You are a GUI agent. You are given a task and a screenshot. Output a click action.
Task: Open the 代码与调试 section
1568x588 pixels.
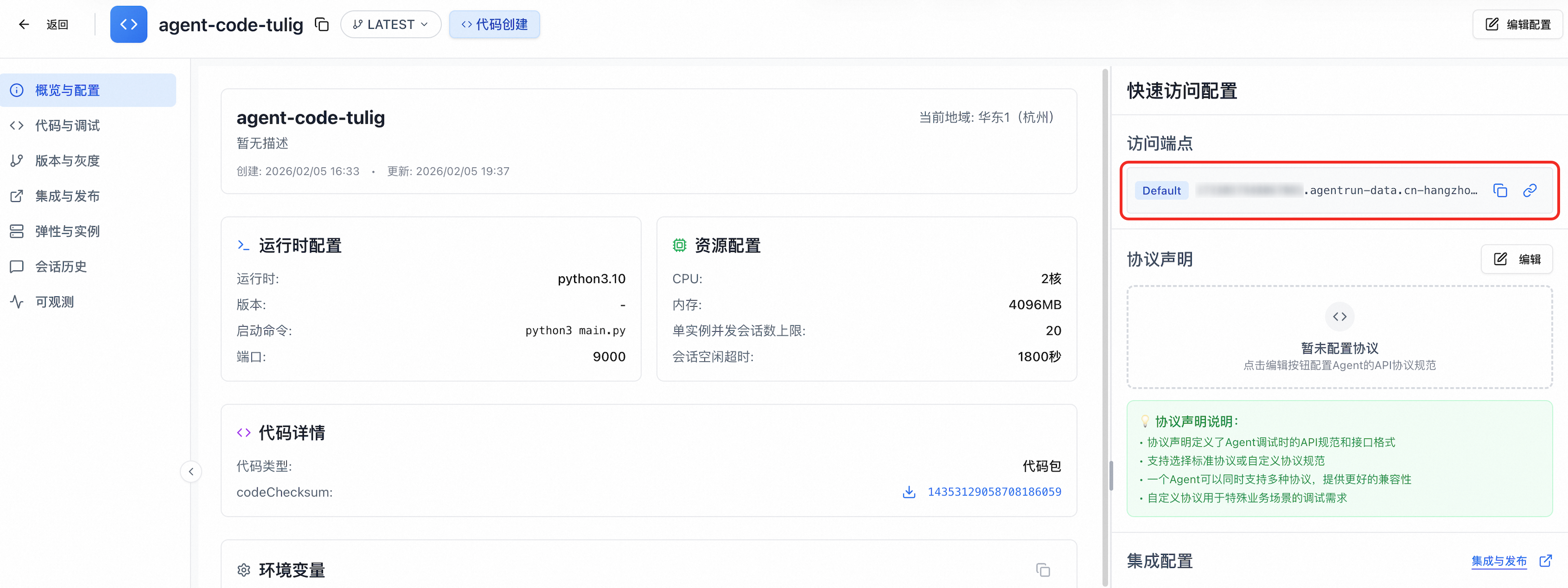pos(67,125)
